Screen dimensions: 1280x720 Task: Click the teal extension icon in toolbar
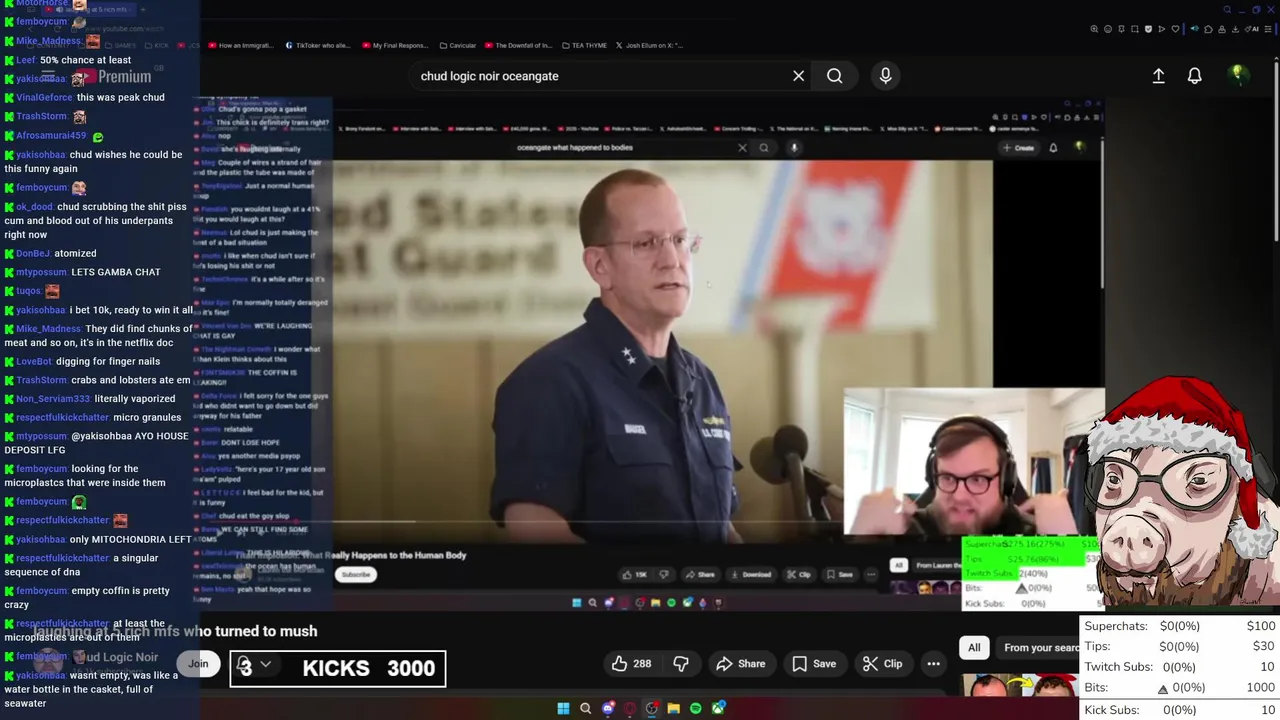click(x=1194, y=29)
